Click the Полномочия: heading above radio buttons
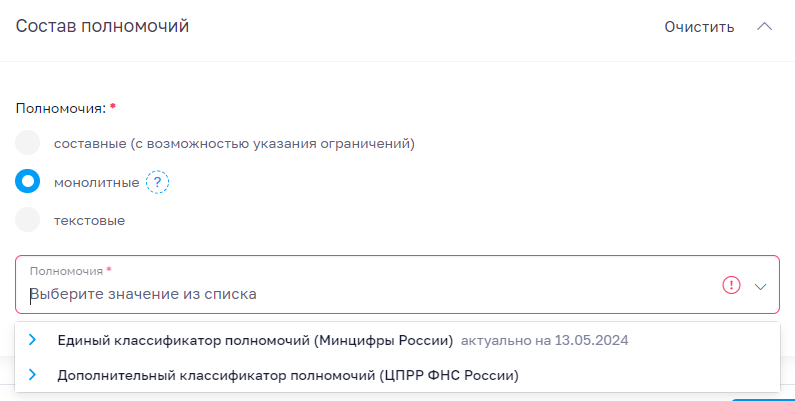The image size is (795, 401). point(61,108)
